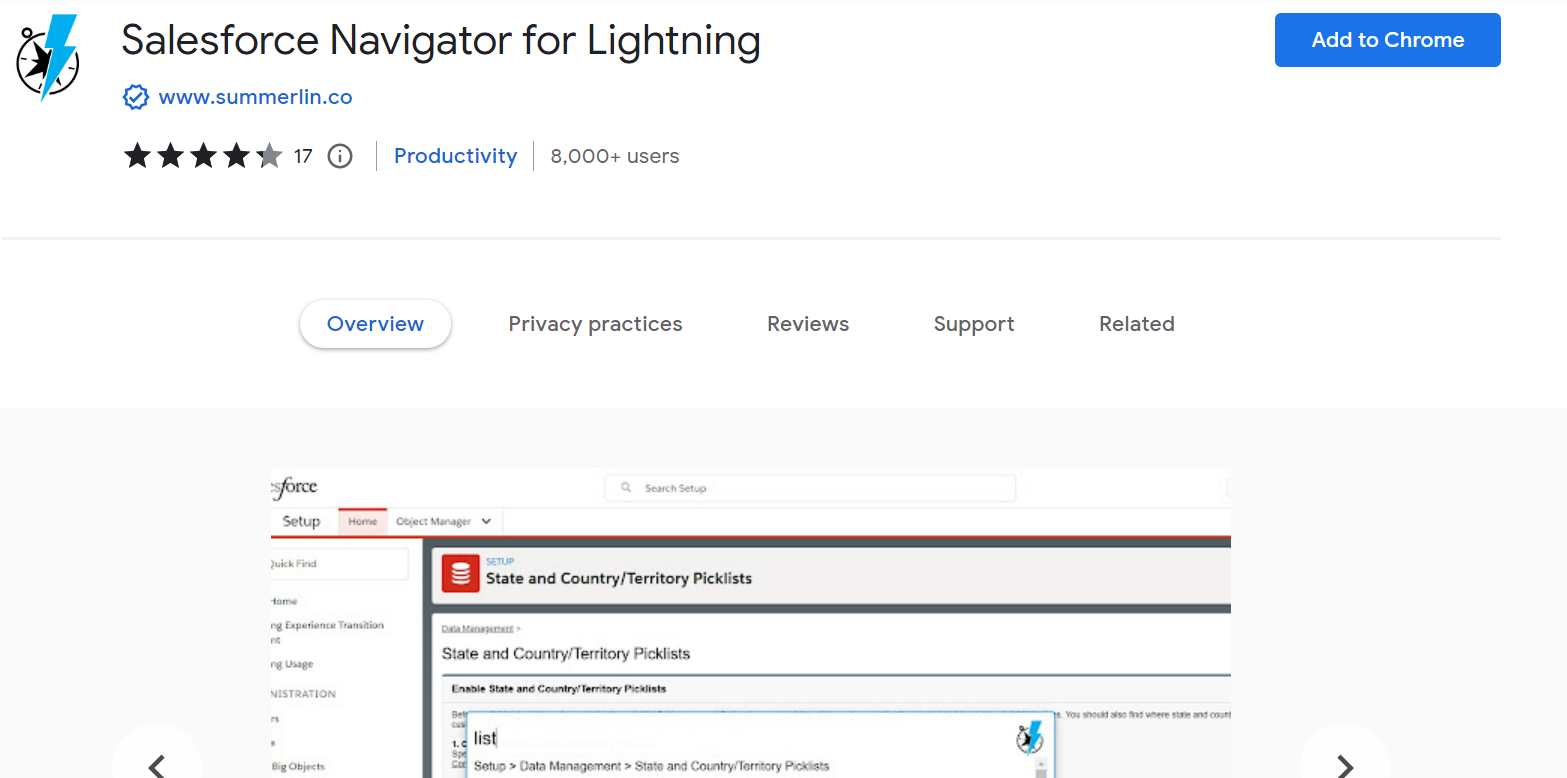Select the Overview tab

click(x=375, y=324)
